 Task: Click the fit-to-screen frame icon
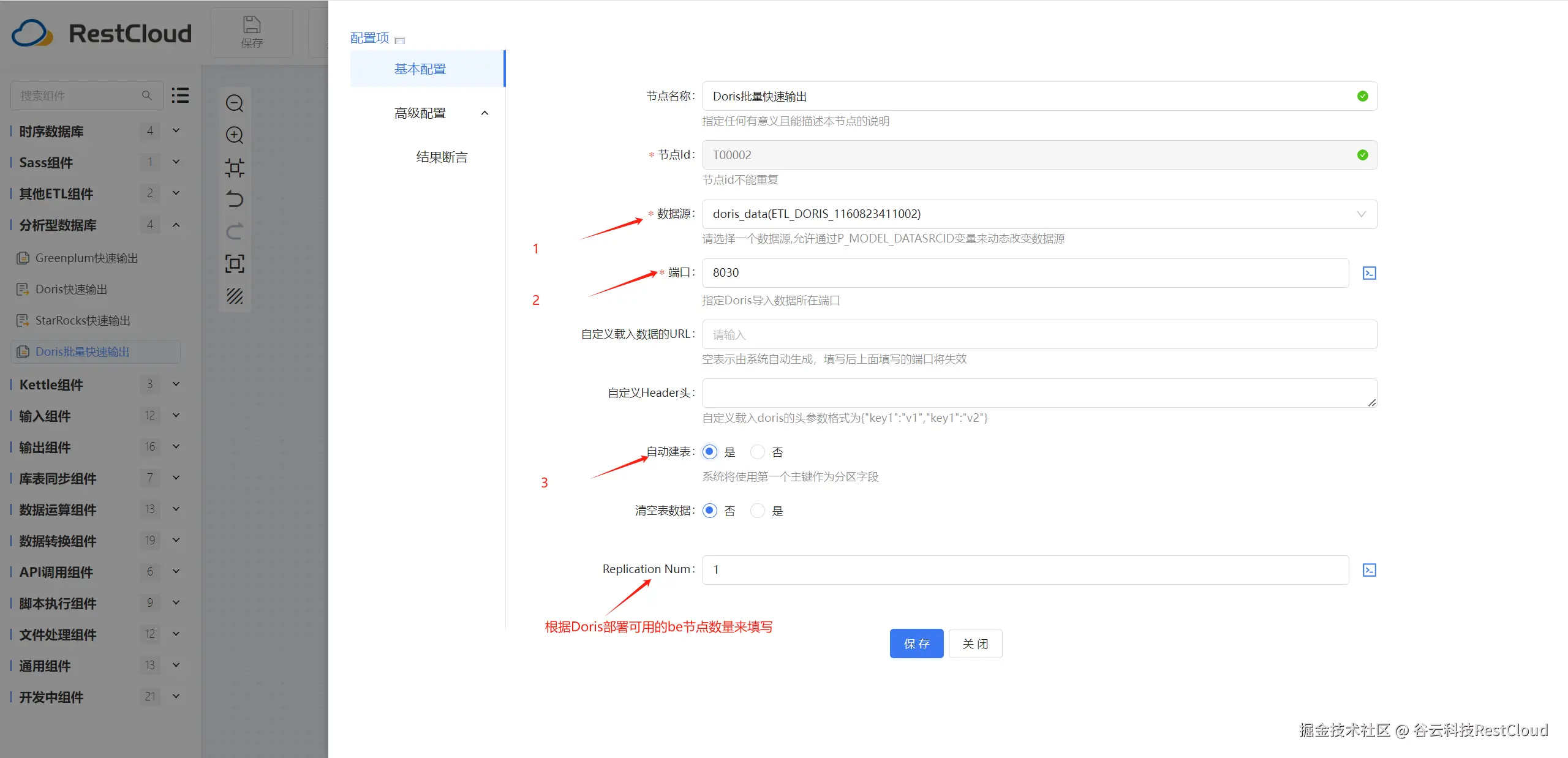(235, 263)
